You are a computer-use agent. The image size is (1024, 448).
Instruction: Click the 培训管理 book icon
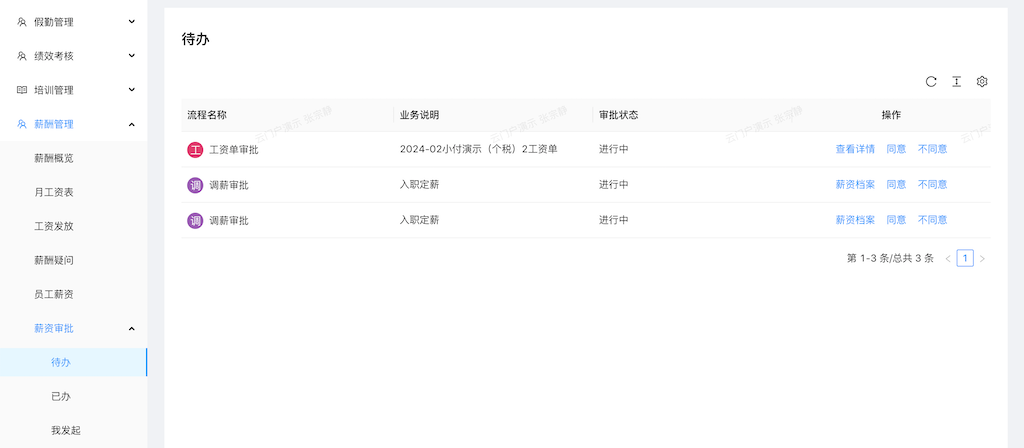point(22,90)
